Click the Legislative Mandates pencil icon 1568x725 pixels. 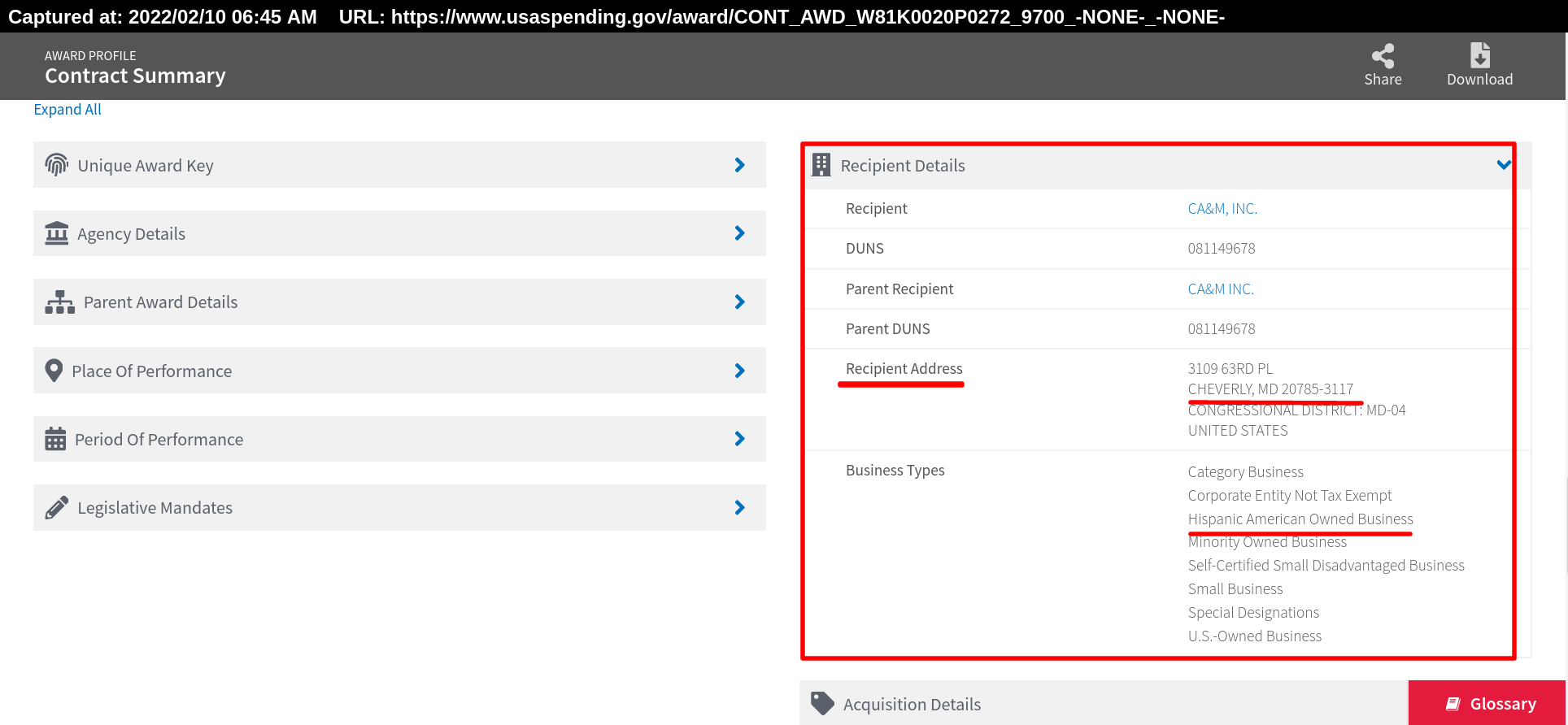(x=56, y=508)
